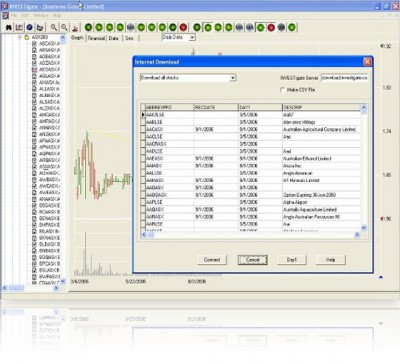Click the red circle icon before toolbar gap

click(183, 27)
